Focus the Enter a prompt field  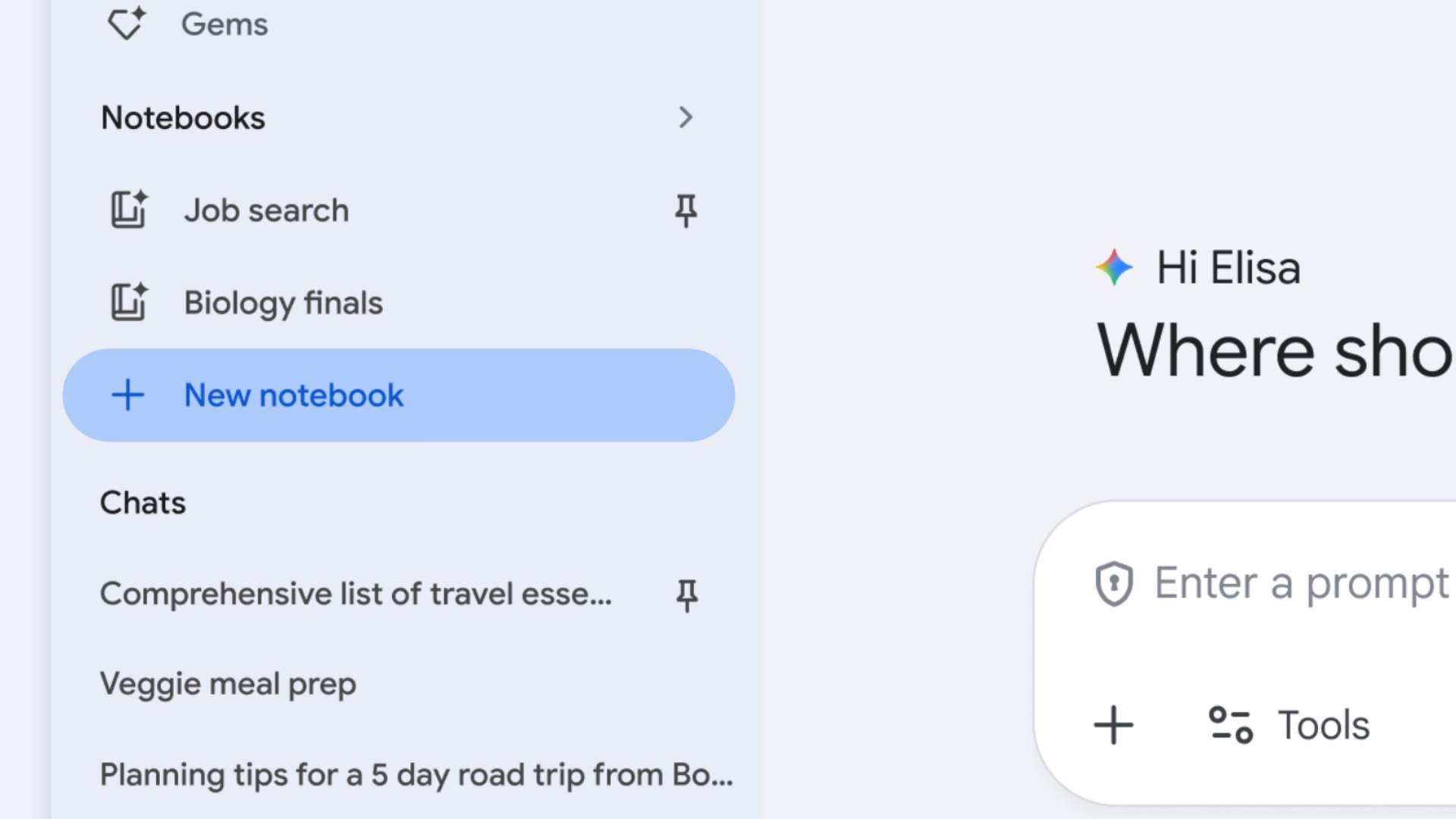click(1301, 583)
